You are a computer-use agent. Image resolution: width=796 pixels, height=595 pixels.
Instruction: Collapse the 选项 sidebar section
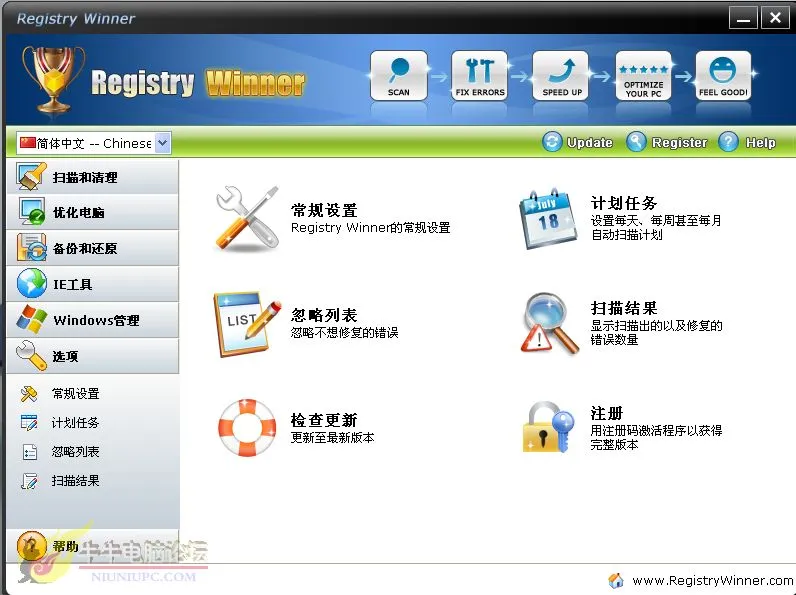tap(92, 356)
